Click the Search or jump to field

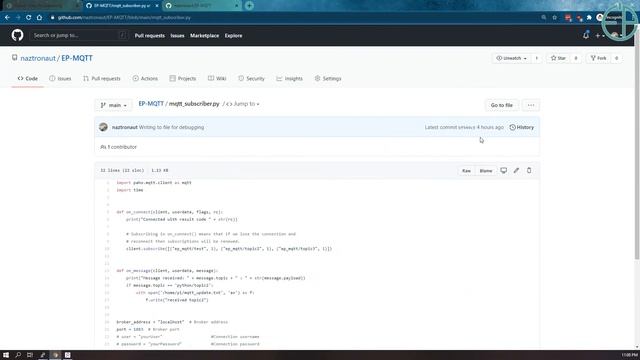pyautogui.click(x=79, y=36)
